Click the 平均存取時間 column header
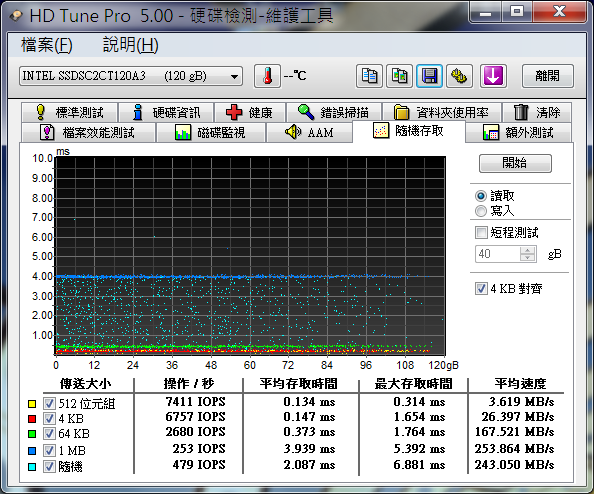594x494 pixels. [299, 384]
